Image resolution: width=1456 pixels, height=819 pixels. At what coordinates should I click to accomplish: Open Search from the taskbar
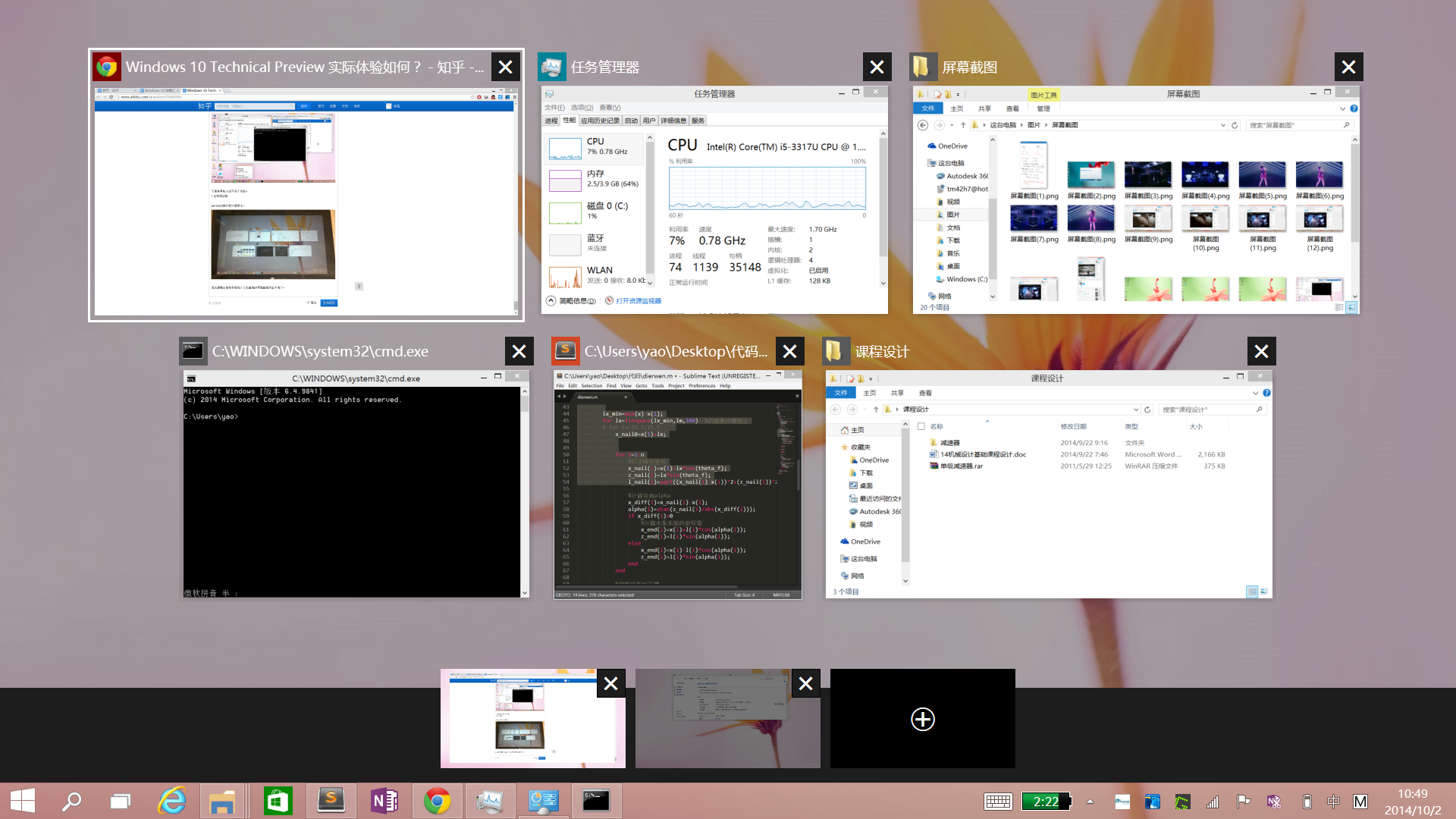click(71, 801)
